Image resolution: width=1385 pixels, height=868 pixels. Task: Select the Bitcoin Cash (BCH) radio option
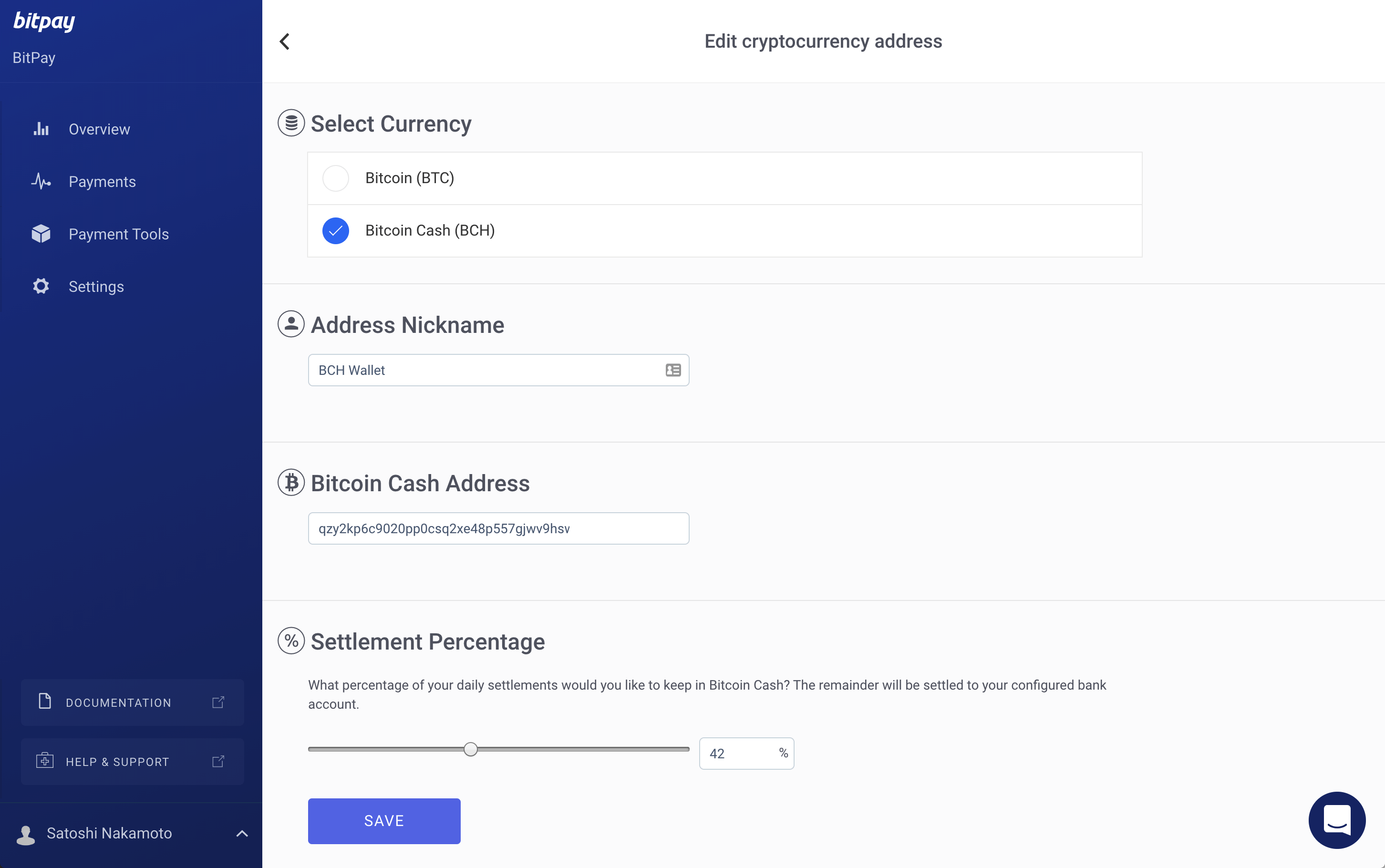tap(336, 231)
